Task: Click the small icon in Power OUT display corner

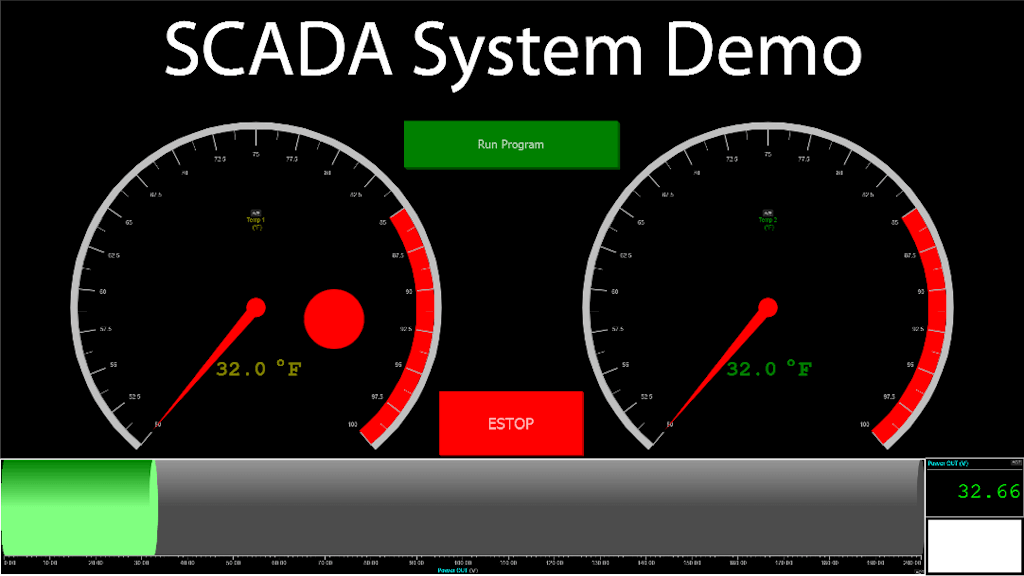Action: (1016, 462)
